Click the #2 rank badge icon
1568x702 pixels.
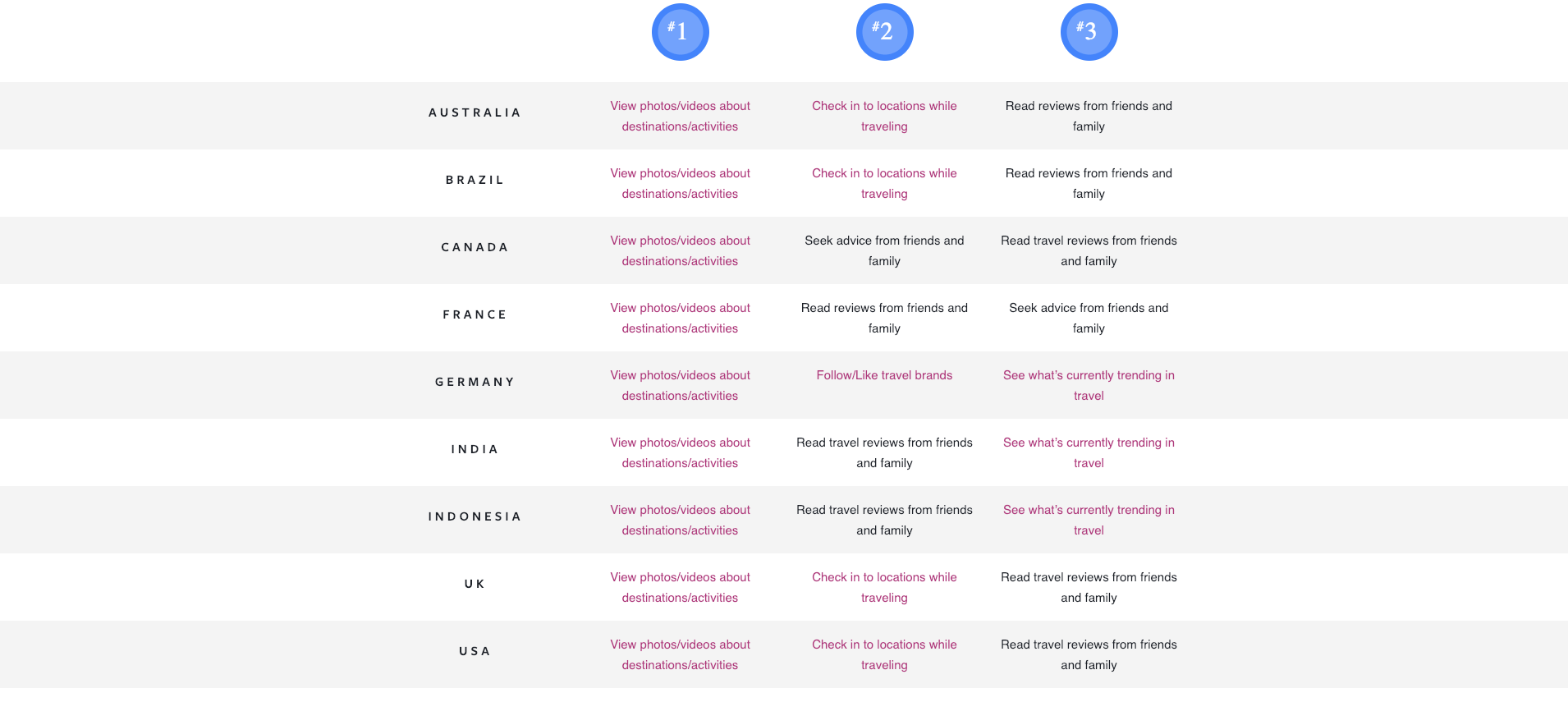pyautogui.click(x=884, y=32)
